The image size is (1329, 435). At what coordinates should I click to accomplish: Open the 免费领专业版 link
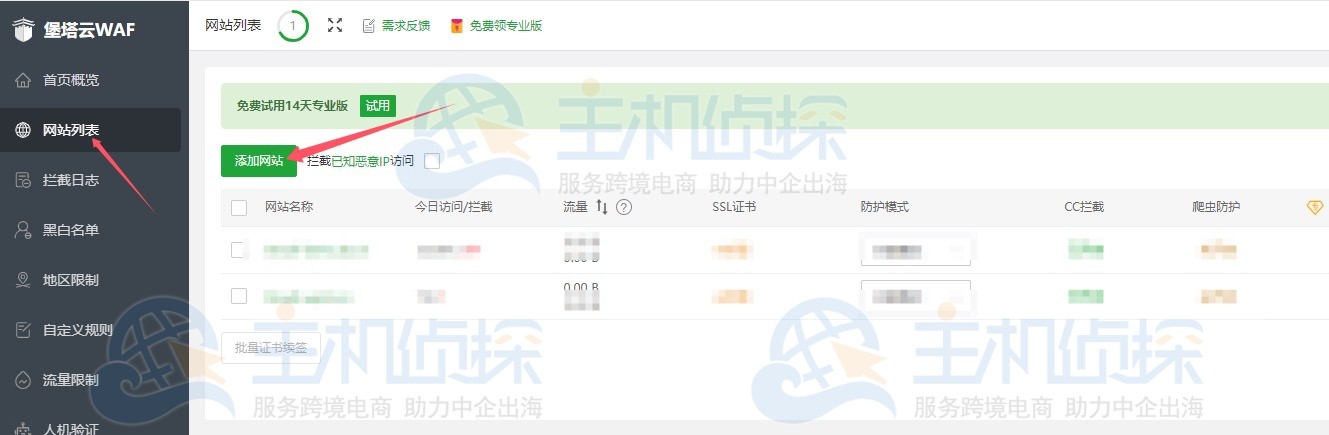(x=506, y=25)
